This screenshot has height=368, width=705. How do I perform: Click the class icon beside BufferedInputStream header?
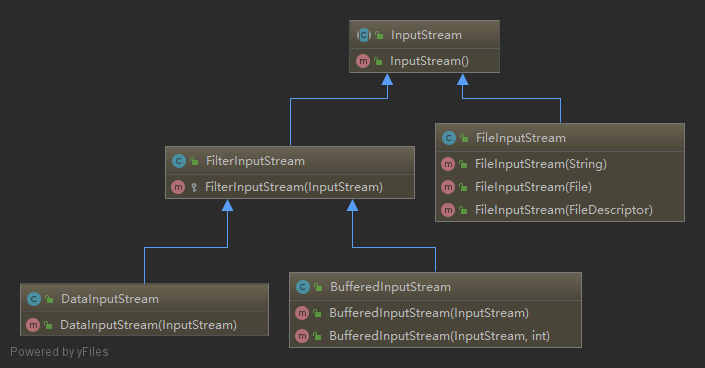(303, 287)
